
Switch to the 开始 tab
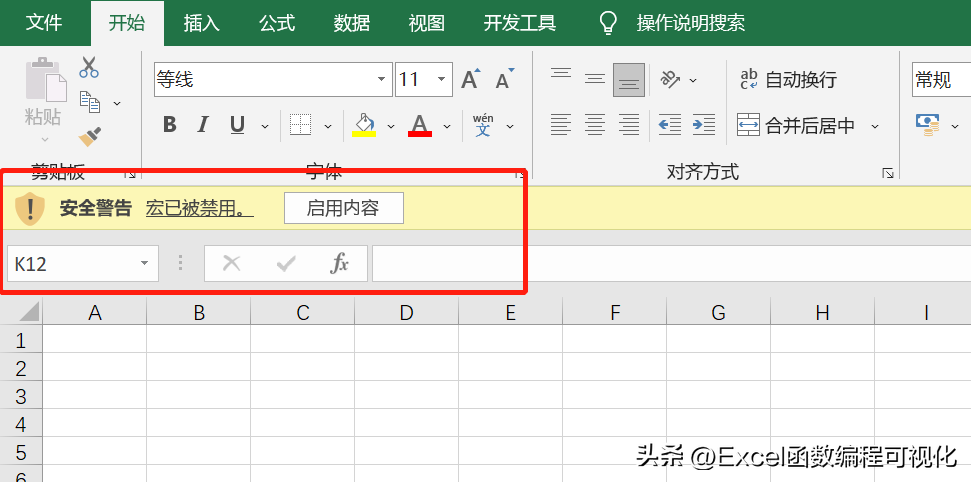[x=127, y=23]
